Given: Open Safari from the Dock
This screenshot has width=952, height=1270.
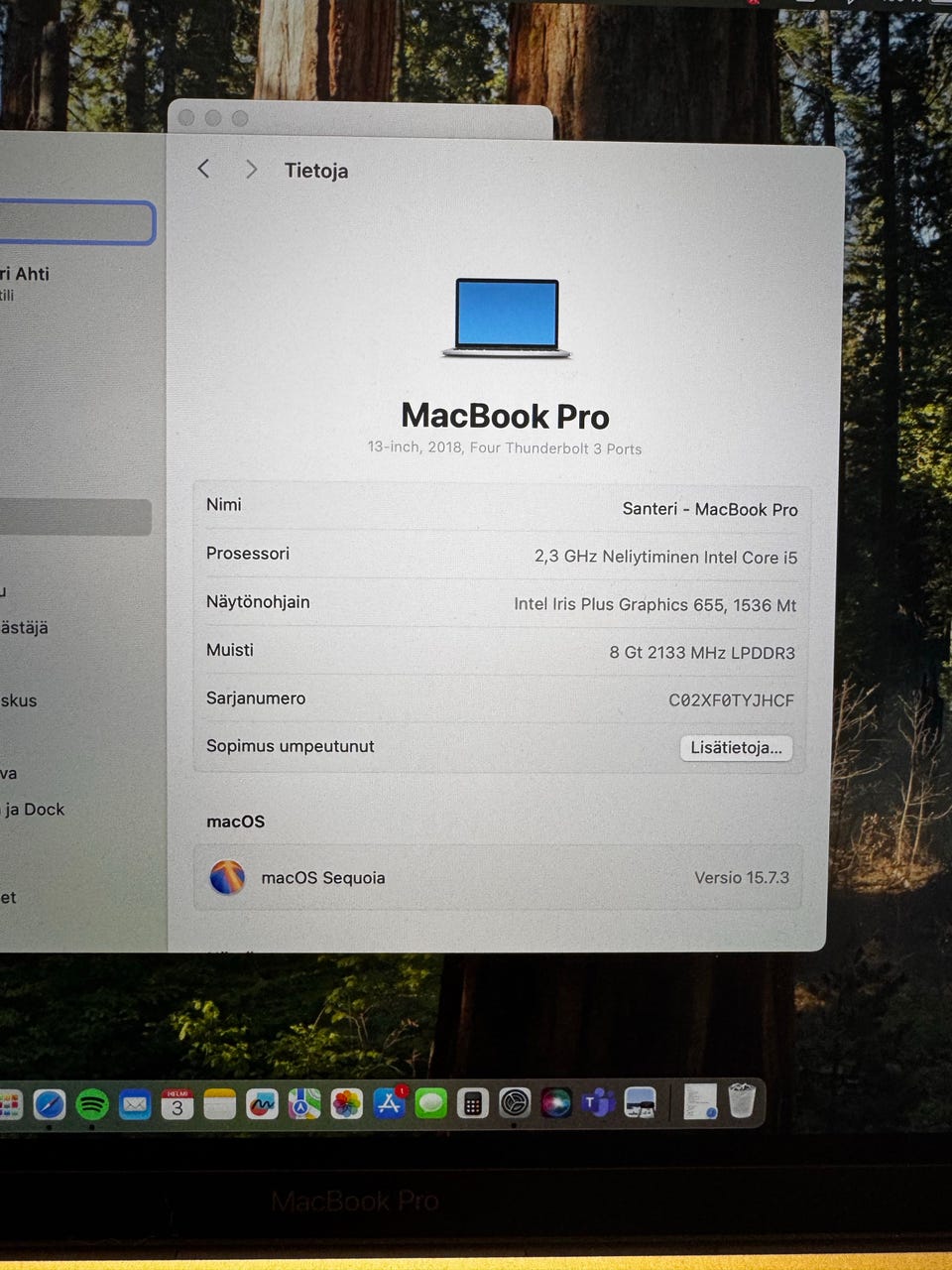Looking at the screenshot, I should [50, 1104].
